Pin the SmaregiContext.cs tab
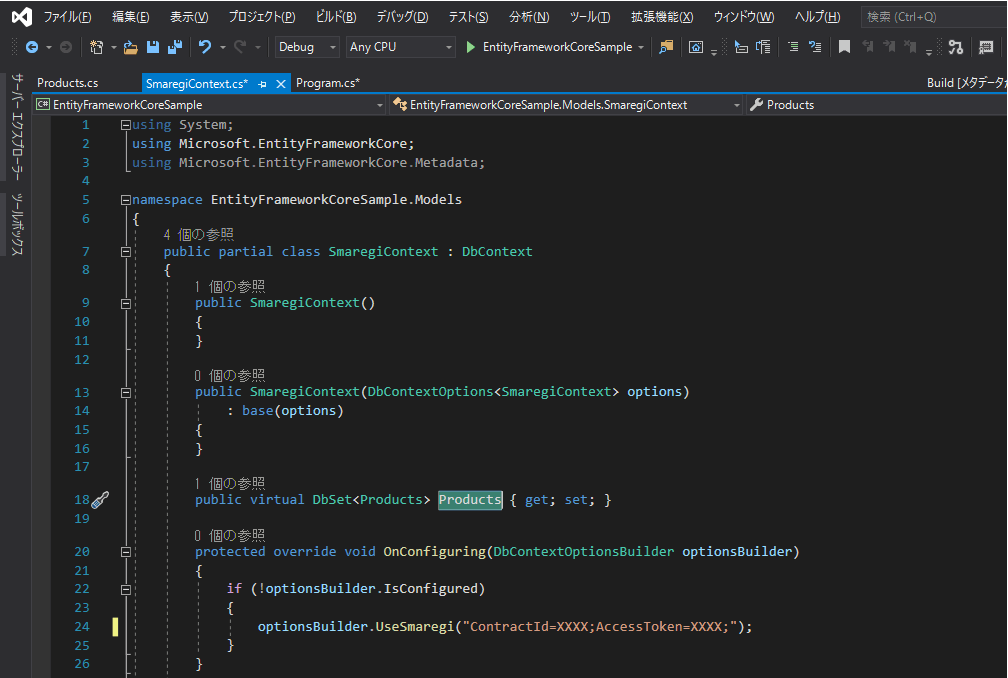The image size is (1008, 678). click(x=263, y=84)
